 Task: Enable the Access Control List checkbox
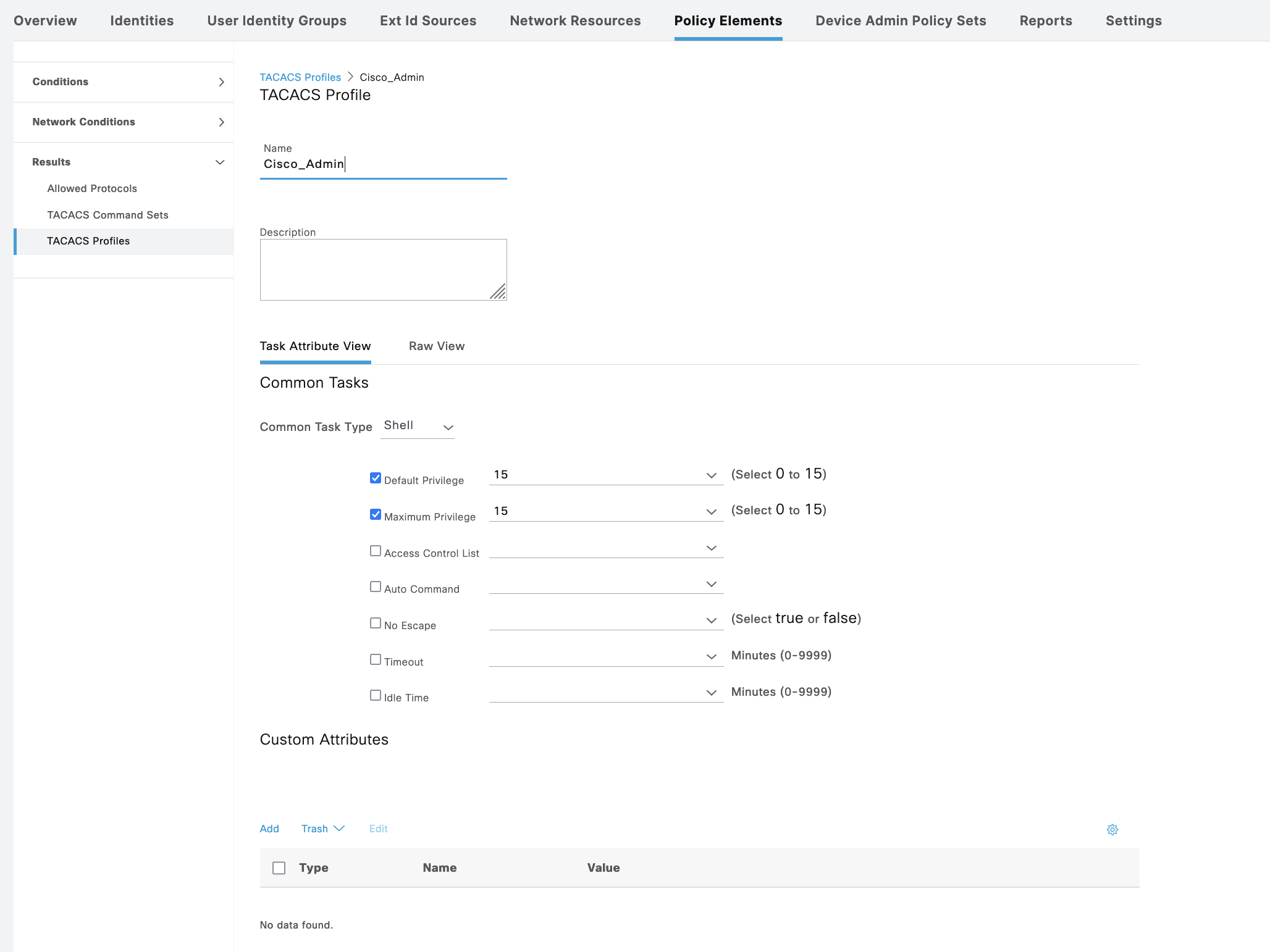[x=376, y=551]
